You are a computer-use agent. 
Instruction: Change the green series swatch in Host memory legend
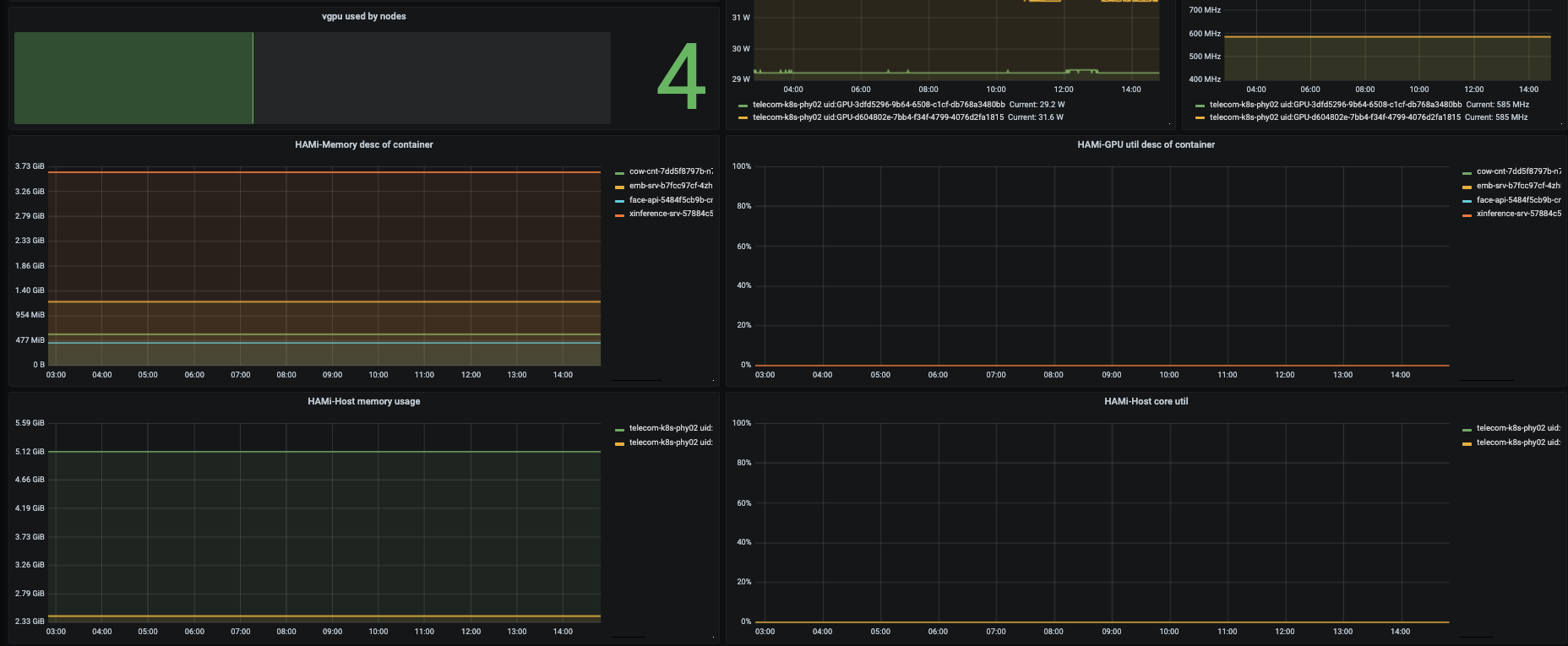tap(620, 429)
